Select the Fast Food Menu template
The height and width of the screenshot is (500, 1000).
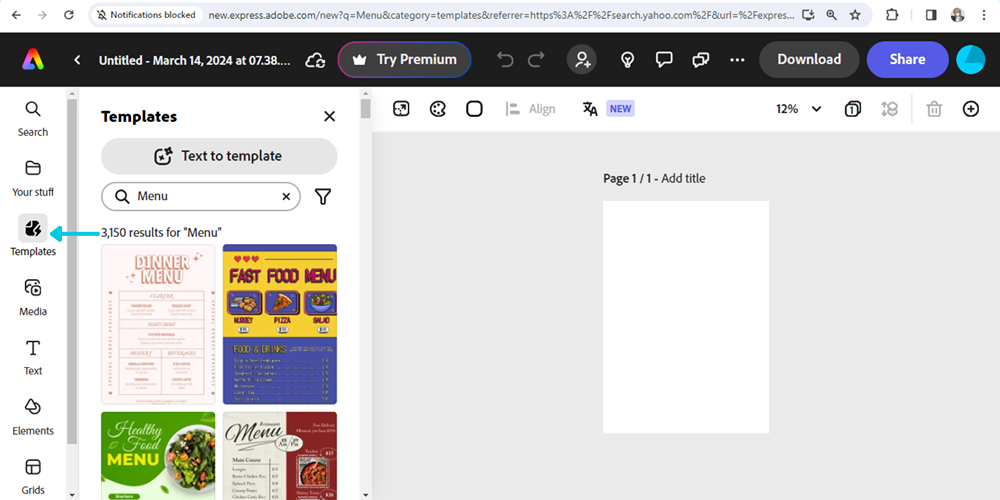click(x=280, y=324)
